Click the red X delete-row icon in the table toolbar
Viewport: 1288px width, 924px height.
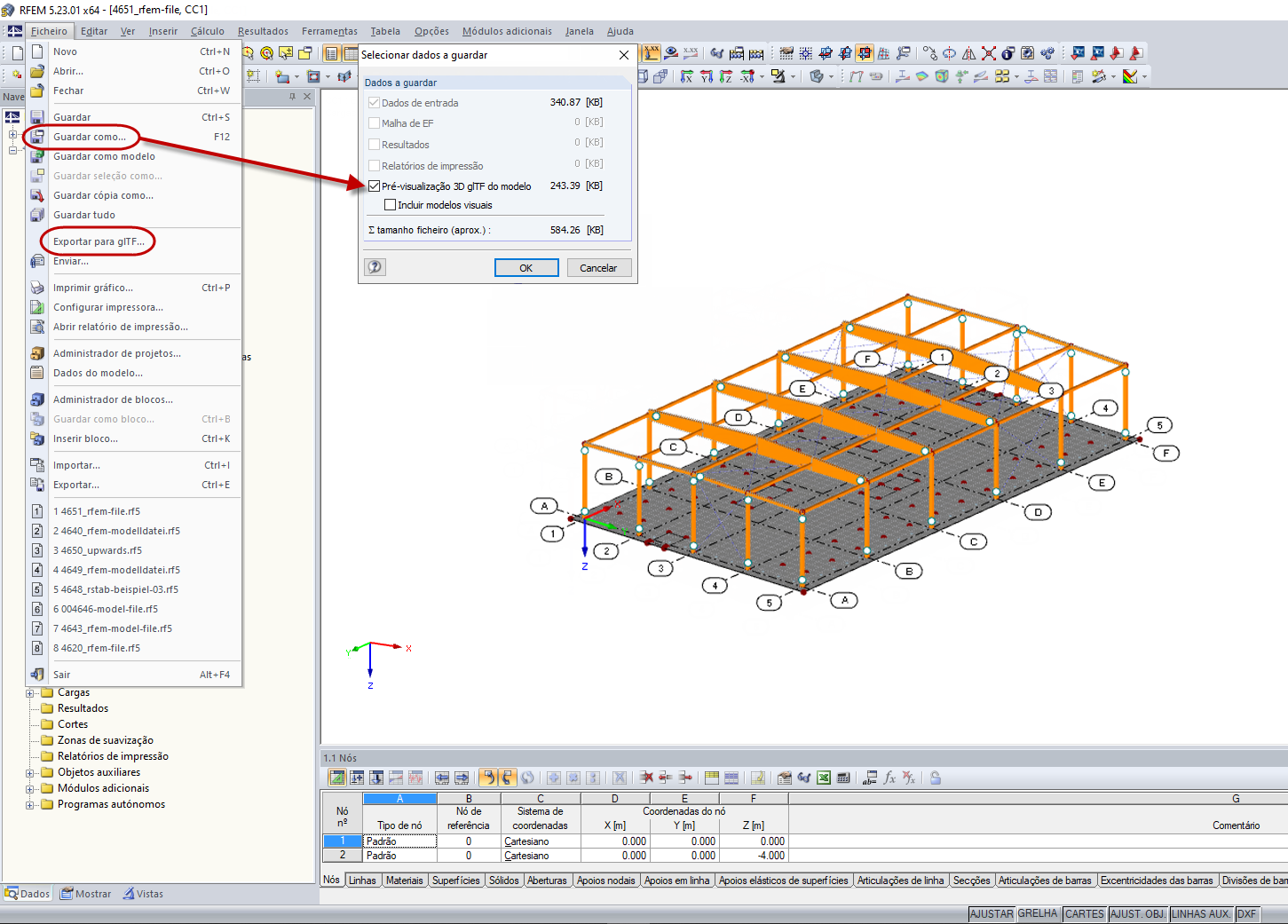(x=646, y=778)
